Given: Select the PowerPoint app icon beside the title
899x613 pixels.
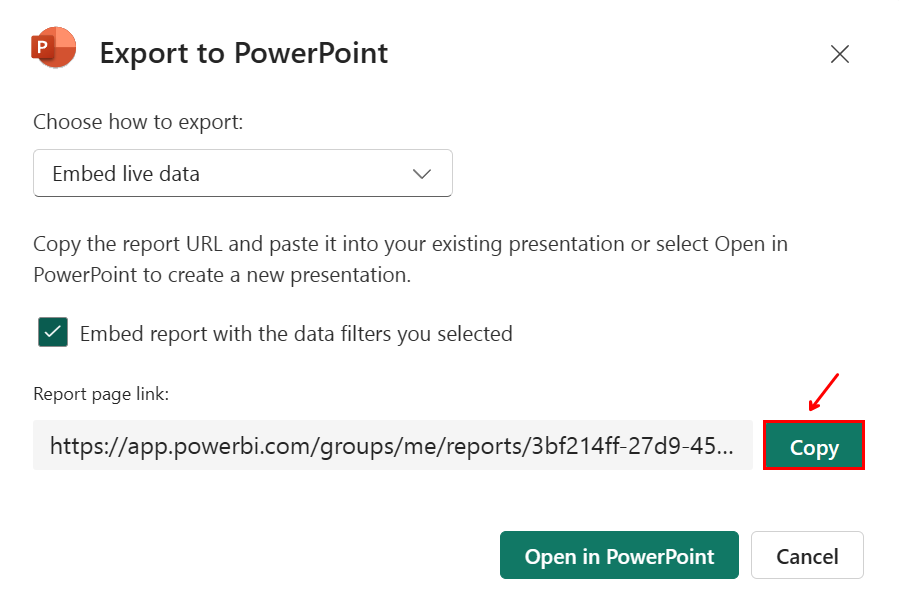Looking at the screenshot, I should pyautogui.click(x=53, y=47).
